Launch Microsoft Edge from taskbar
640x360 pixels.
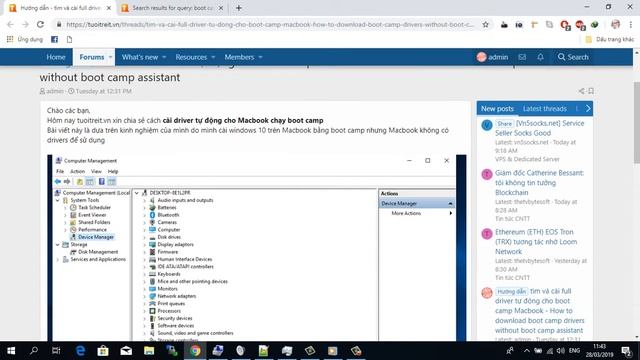pos(80,351)
